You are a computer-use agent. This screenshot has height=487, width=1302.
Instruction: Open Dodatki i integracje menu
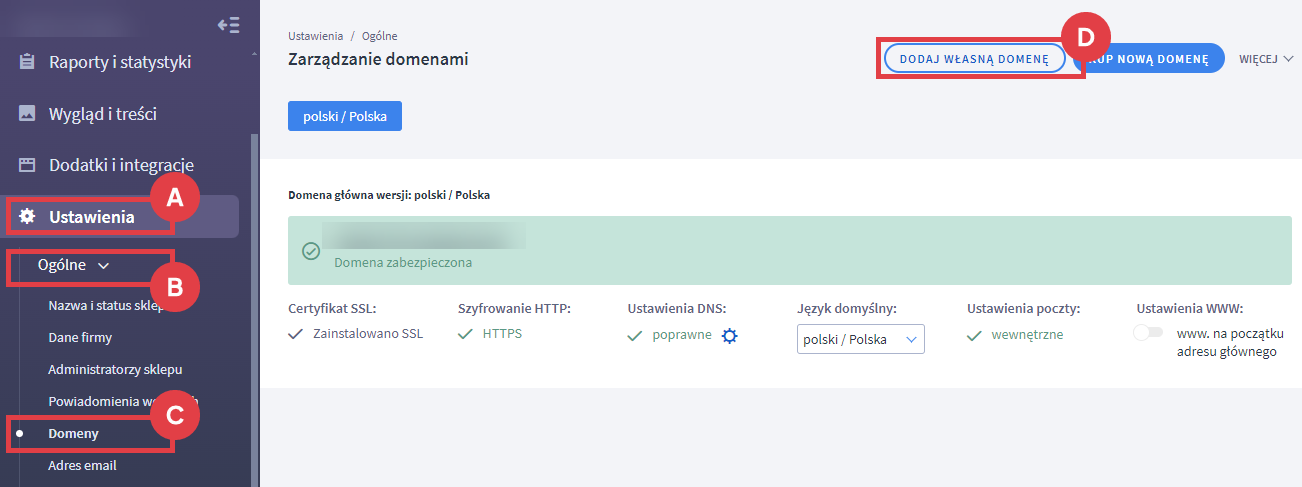[120, 165]
